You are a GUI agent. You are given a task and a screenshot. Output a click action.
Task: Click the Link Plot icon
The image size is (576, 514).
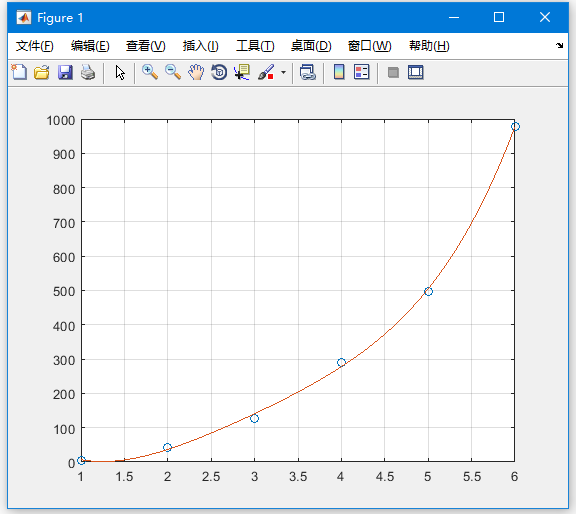[x=307, y=72]
